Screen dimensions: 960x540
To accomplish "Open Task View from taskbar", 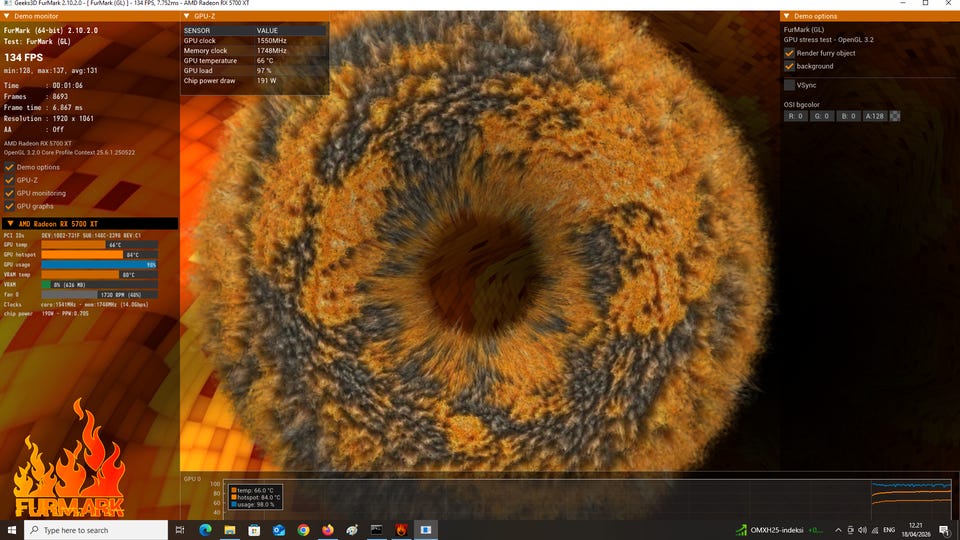I will click(x=180, y=530).
